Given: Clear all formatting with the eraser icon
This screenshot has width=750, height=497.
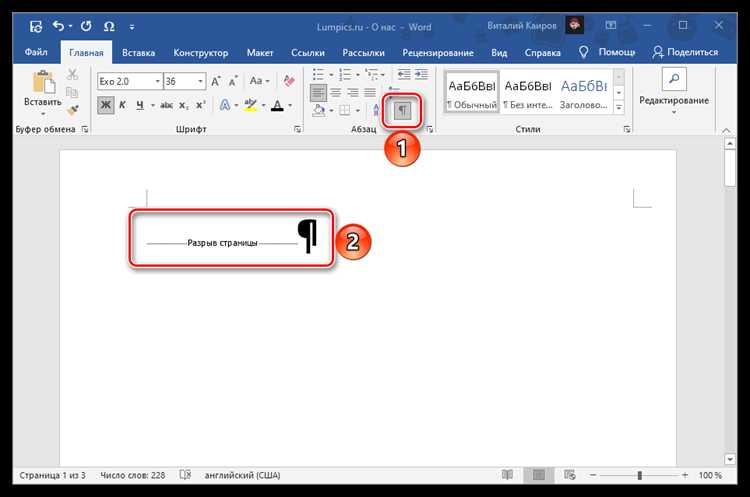Looking at the screenshot, I should tap(288, 81).
